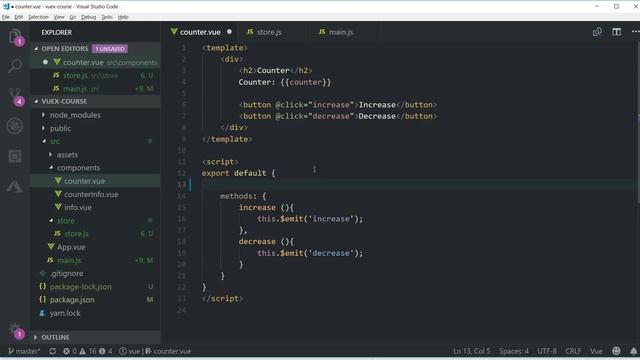The height and width of the screenshot is (360, 640).
Task: Open the Tasks menu
Action: tap(107, 17)
